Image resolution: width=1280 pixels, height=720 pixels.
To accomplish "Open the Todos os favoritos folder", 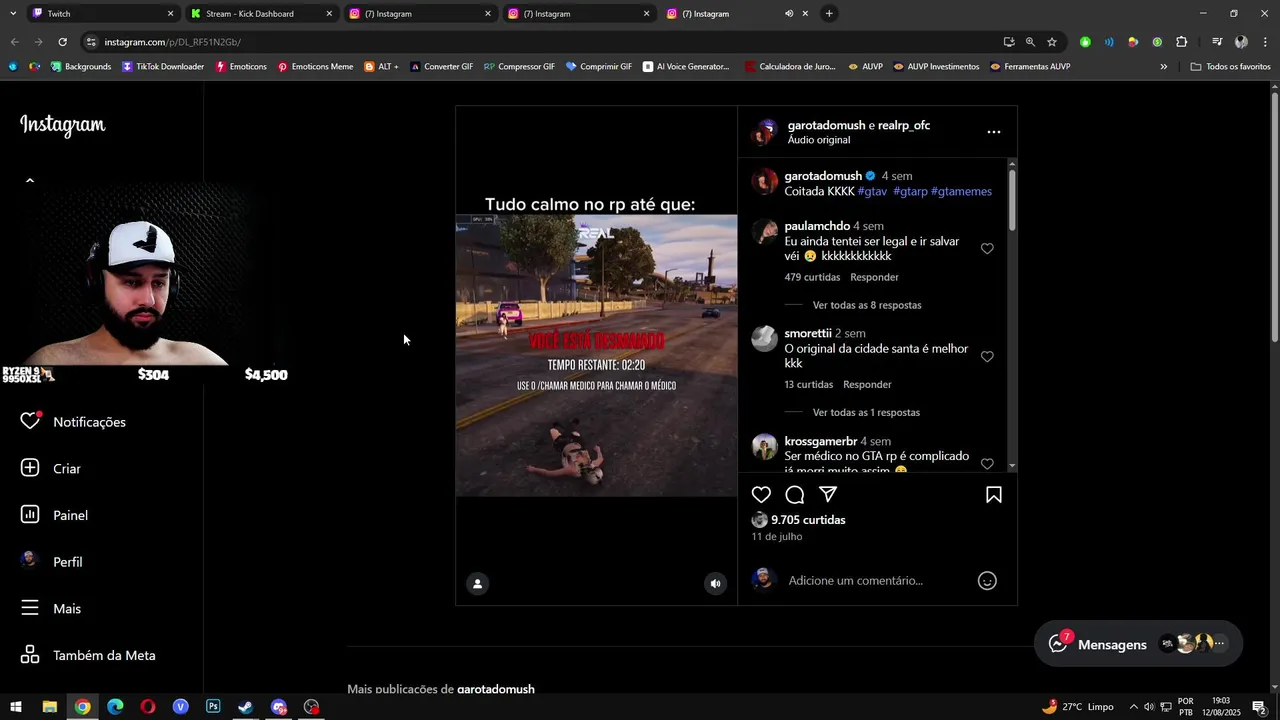I will pyautogui.click(x=1230, y=67).
